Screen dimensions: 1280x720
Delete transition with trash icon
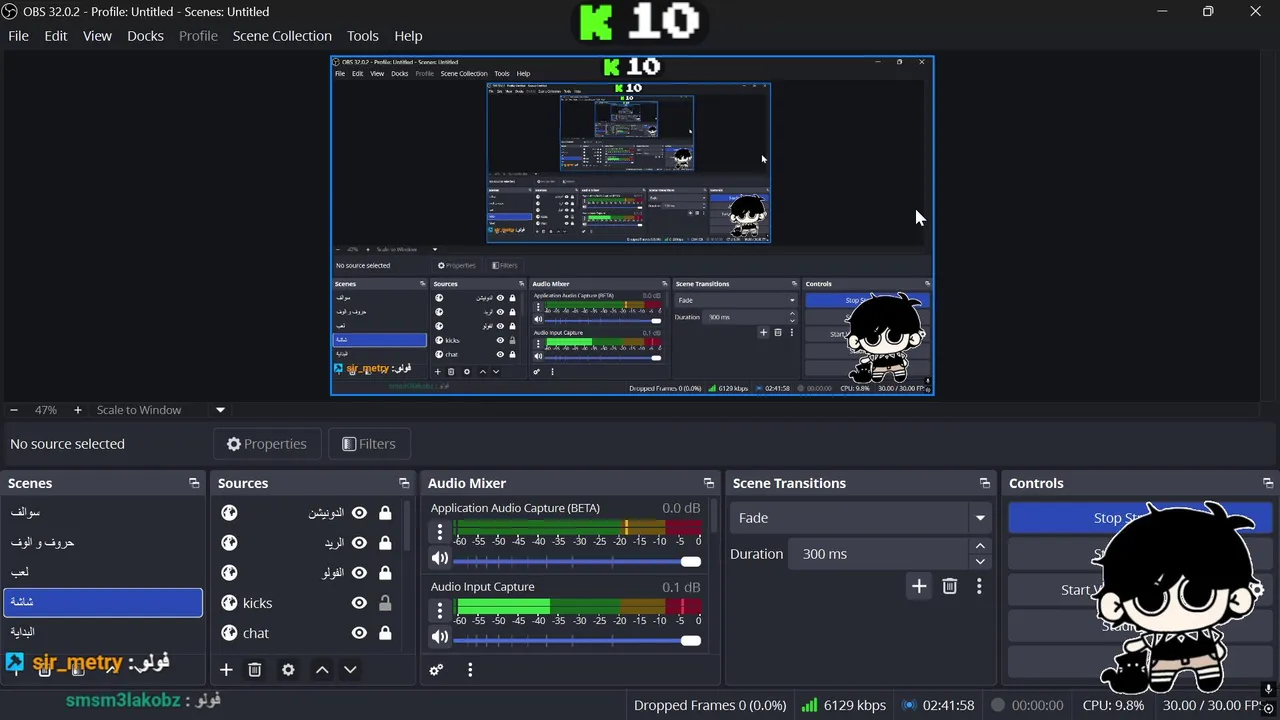(x=950, y=586)
